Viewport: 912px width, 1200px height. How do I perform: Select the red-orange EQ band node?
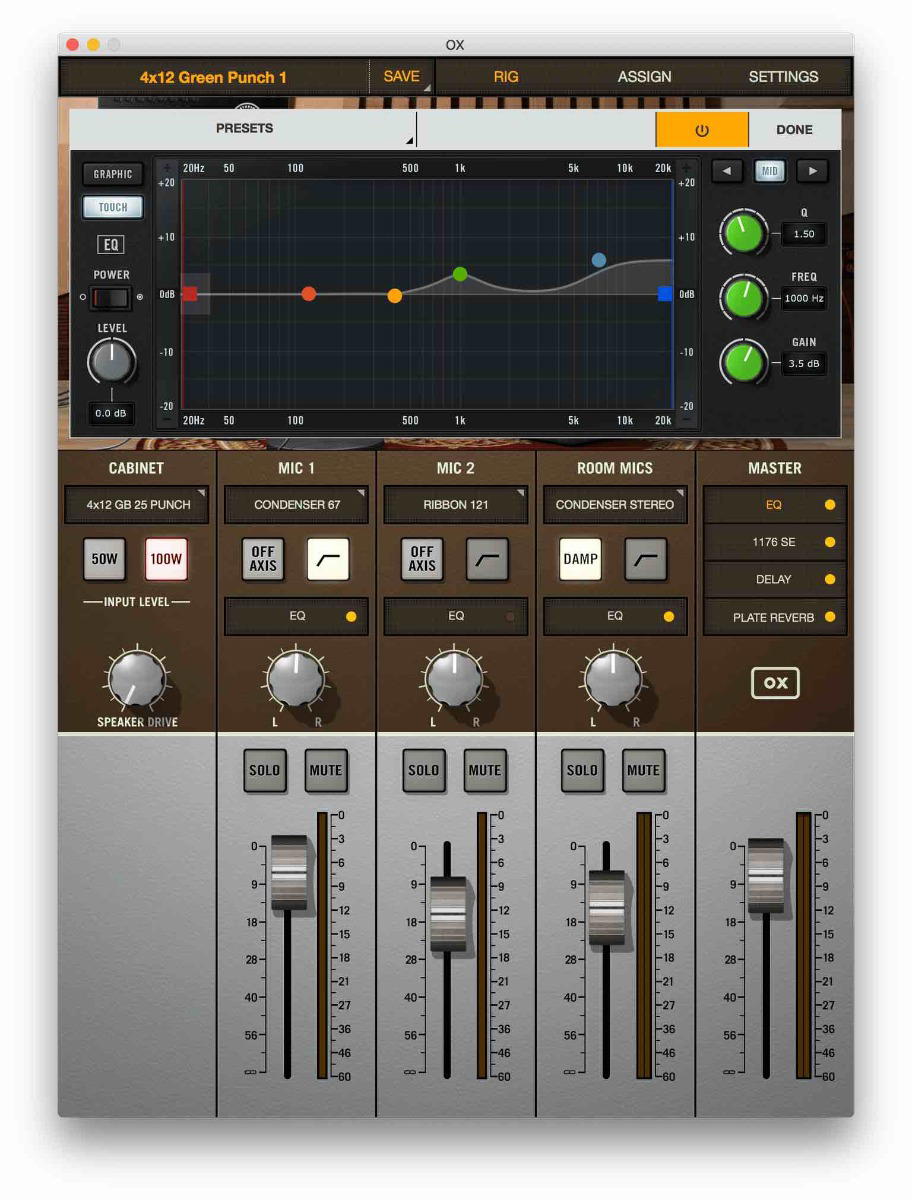[309, 294]
